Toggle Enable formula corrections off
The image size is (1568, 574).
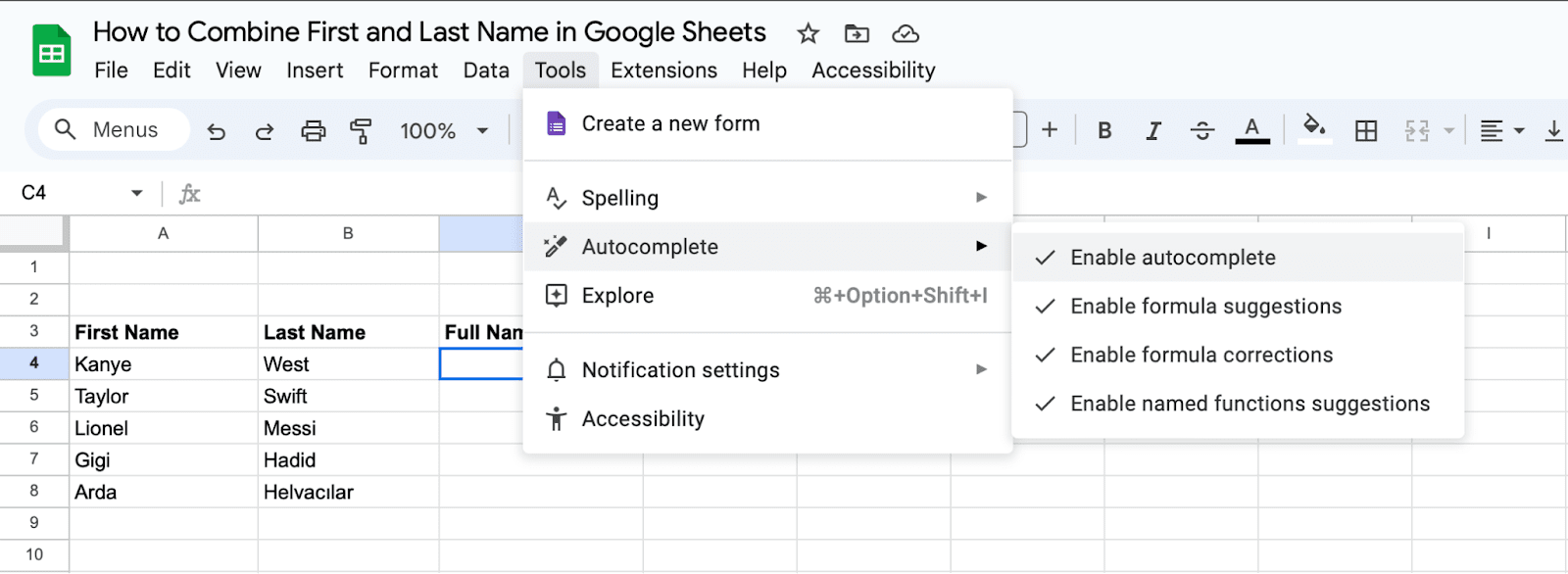pos(1200,356)
